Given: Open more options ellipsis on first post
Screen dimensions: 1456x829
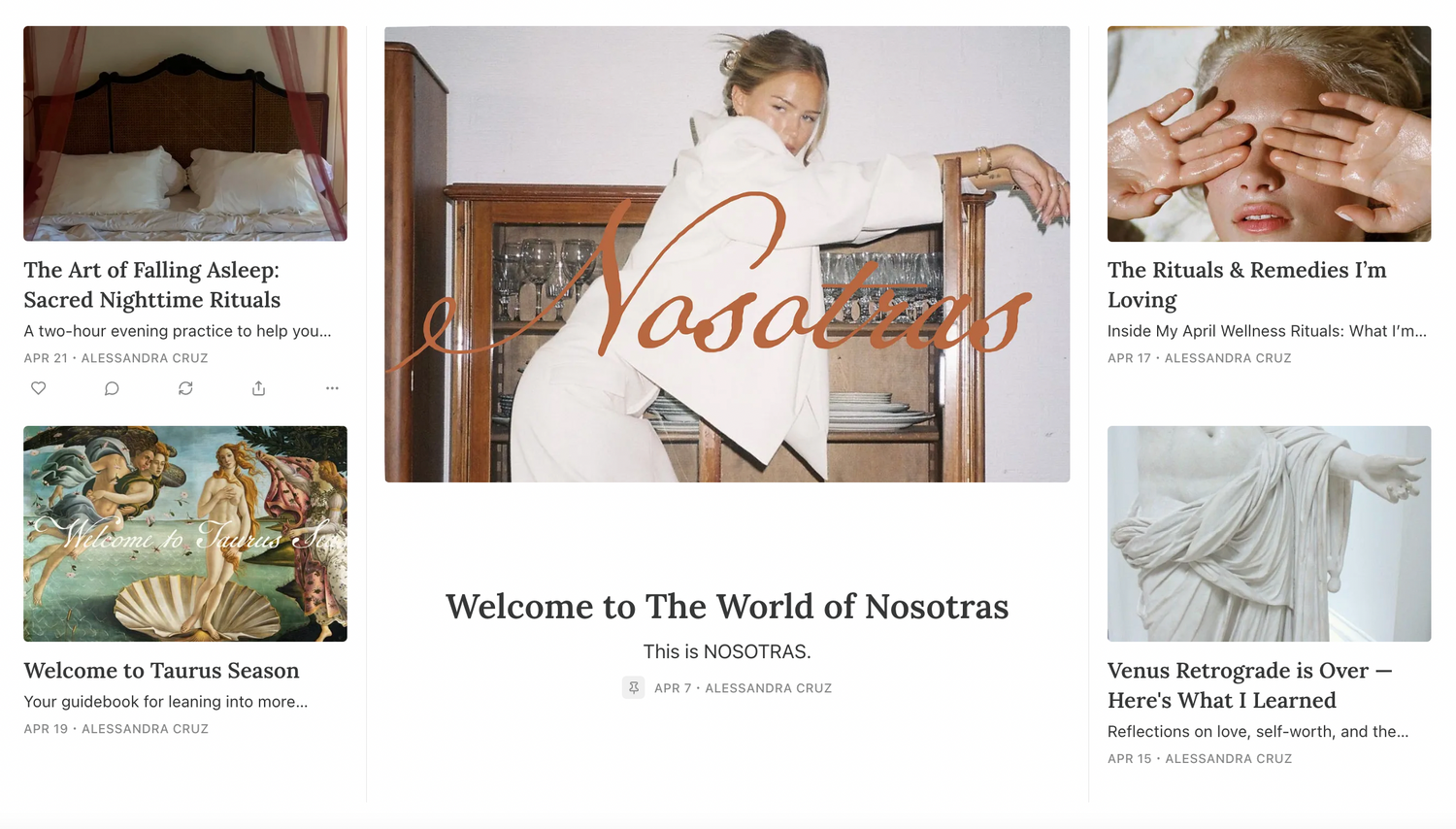Looking at the screenshot, I should pyautogui.click(x=332, y=388).
